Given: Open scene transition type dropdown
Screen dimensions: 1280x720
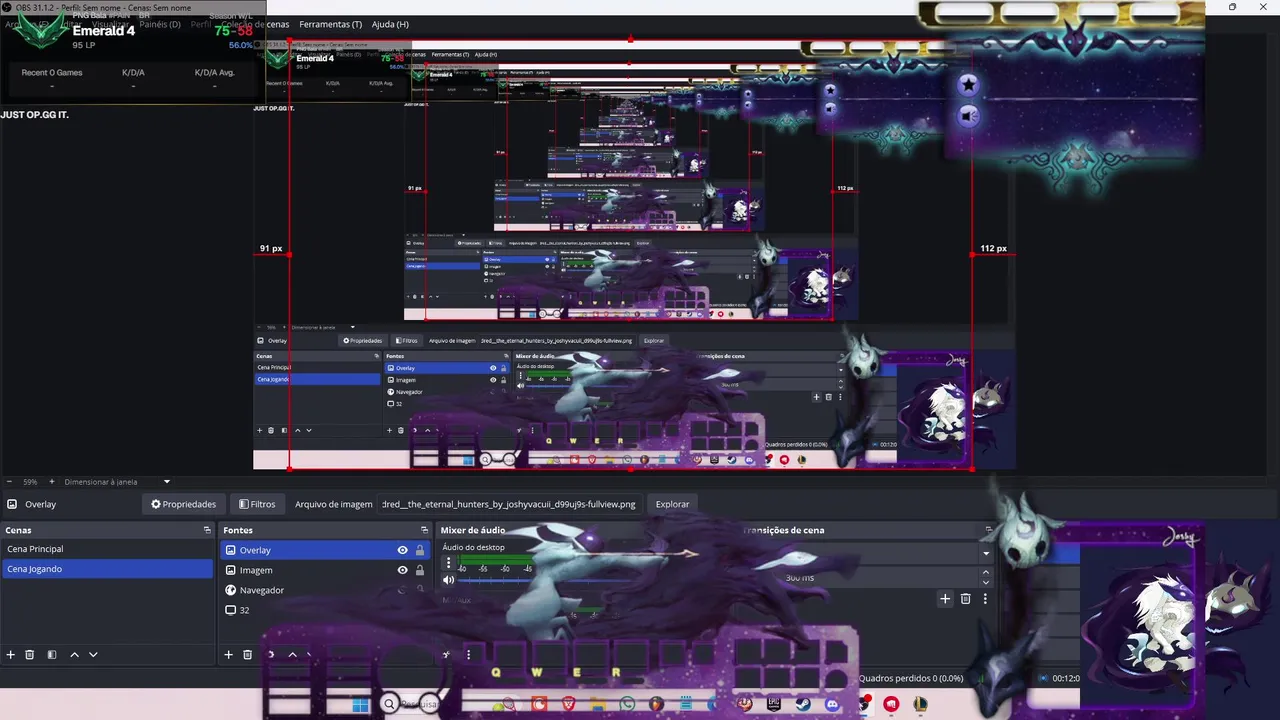Looking at the screenshot, I should pyautogui.click(x=986, y=553).
